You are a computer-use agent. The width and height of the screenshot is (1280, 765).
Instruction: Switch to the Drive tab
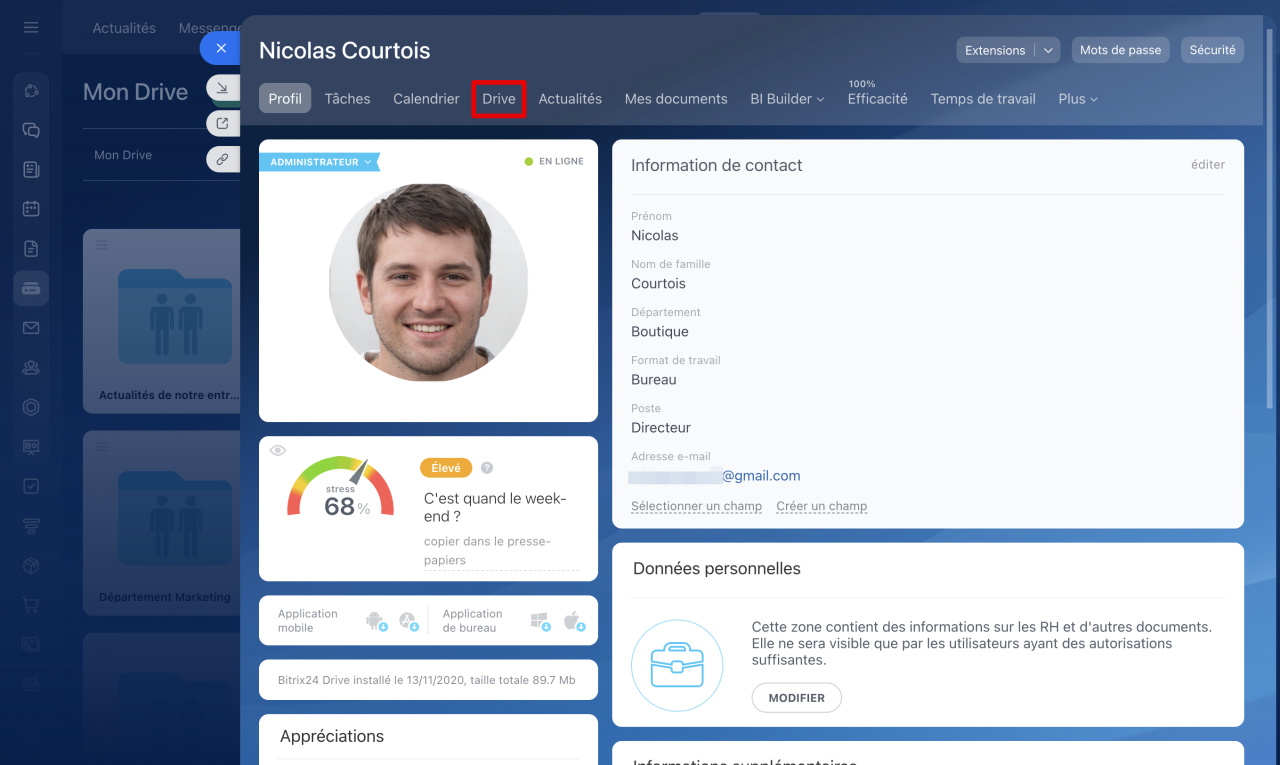(x=499, y=99)
